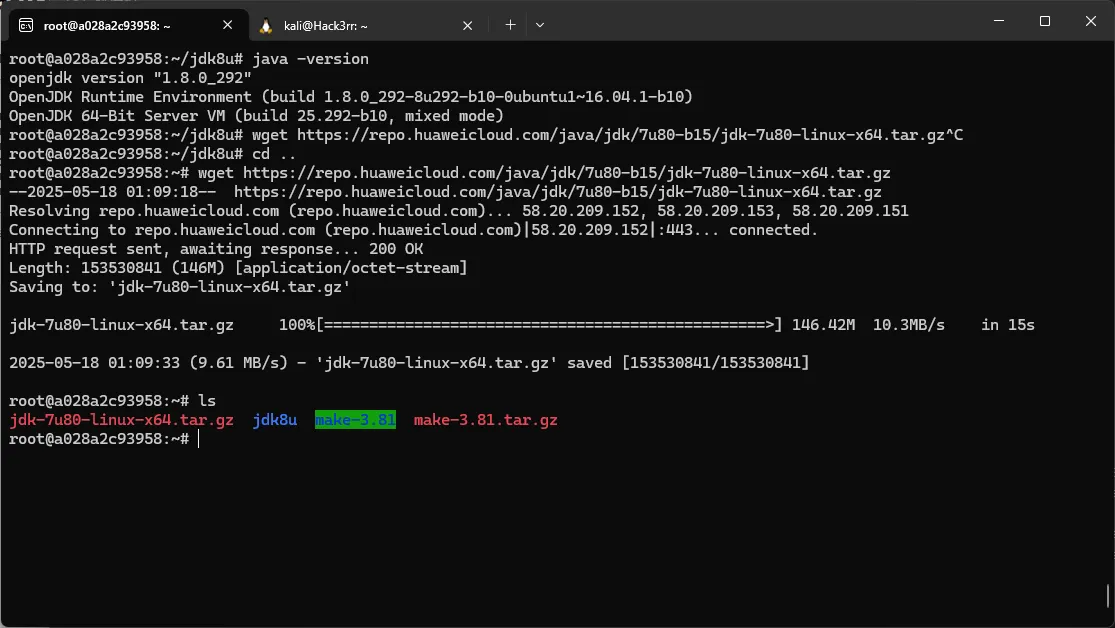Click the 'openjdk version "1.8.0_292"' line
Screen dimensions: 1115x628
(x=130, y=78)
